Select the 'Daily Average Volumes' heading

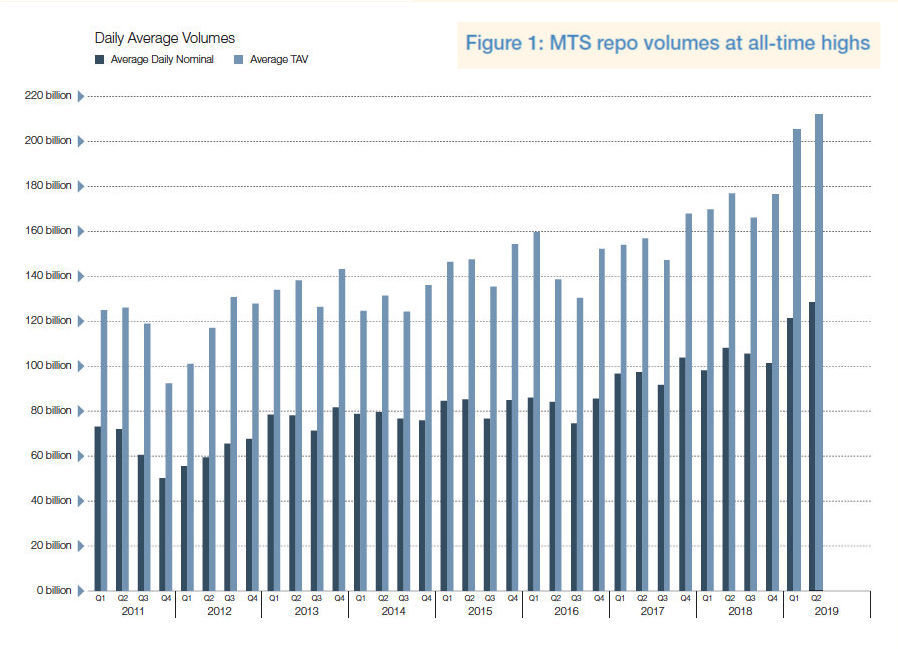point(165,38)
